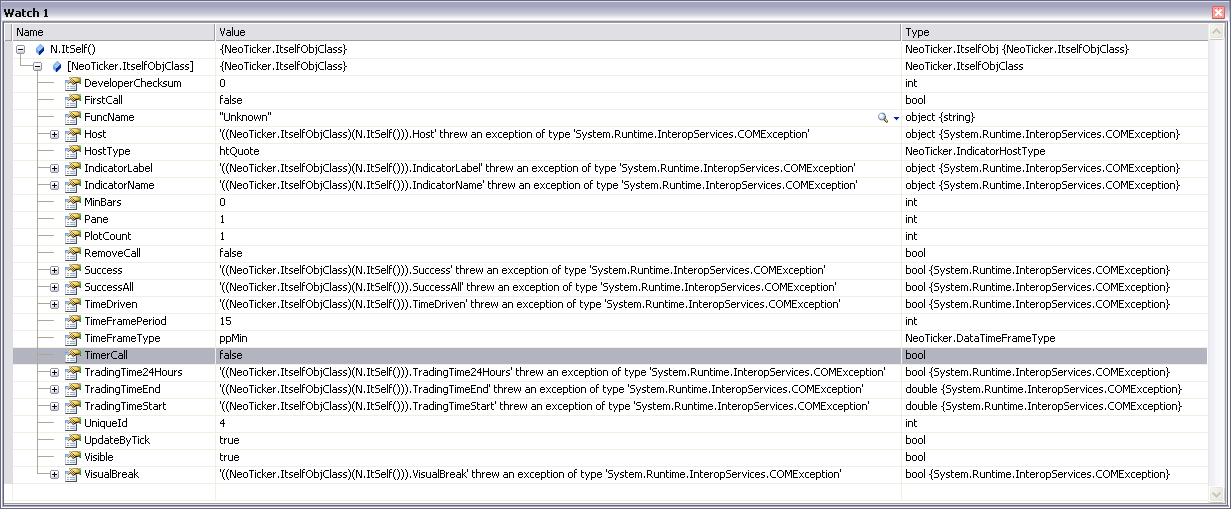The width and height of the screenshot is (1231, 509).
Task: Select the UpdateByTick value true
Action: click(229, 440)
